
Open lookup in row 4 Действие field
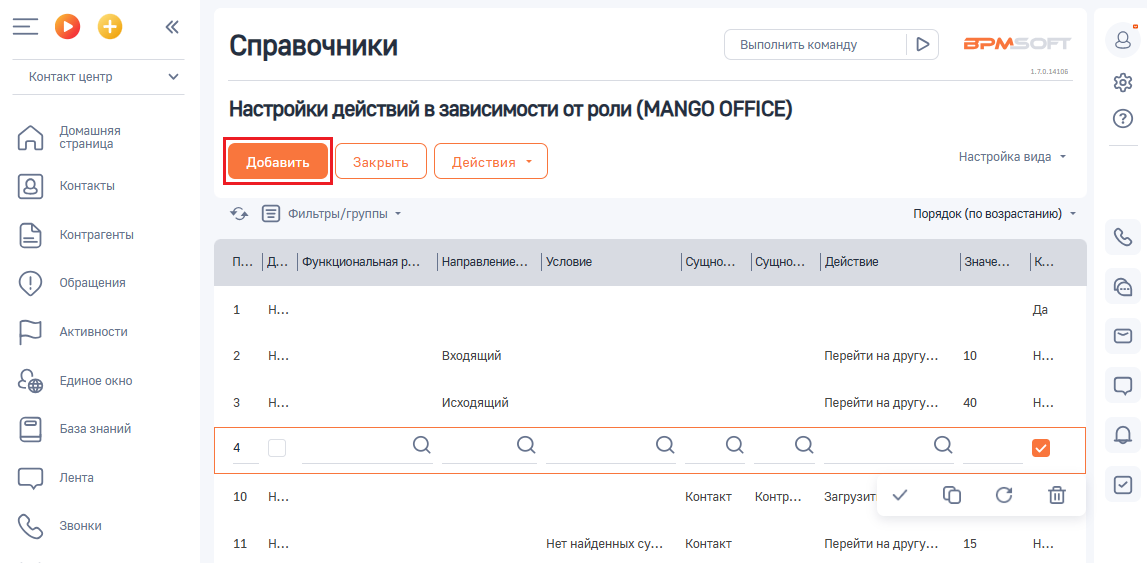tap(944, 445)
